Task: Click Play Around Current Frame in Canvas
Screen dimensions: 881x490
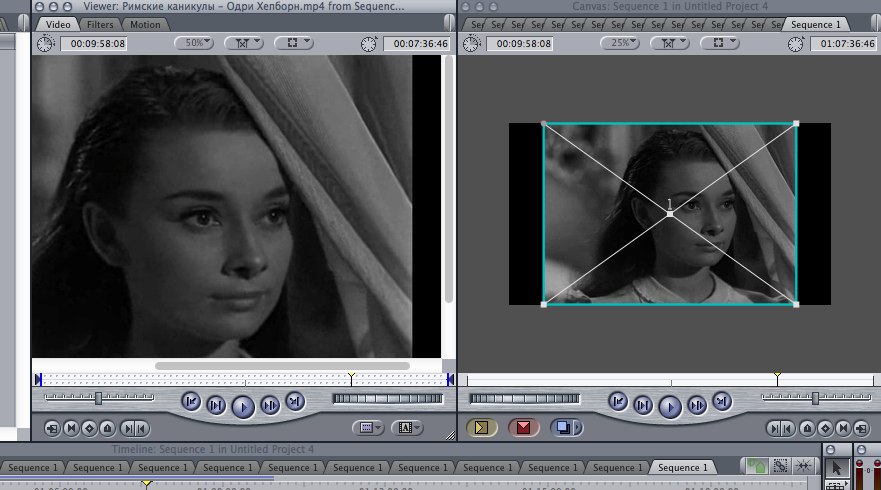Action: click(697, 405)
